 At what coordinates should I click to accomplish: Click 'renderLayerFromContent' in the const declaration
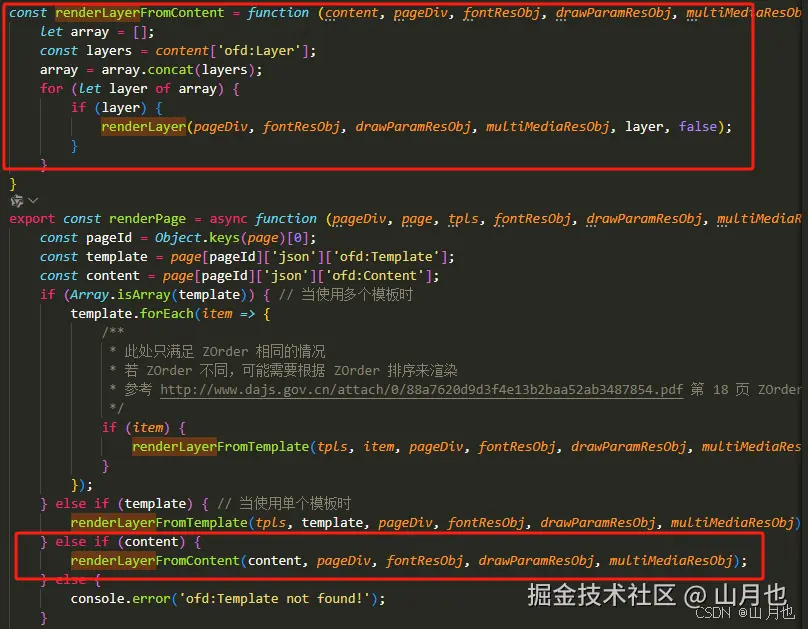(x=140, y=13)
